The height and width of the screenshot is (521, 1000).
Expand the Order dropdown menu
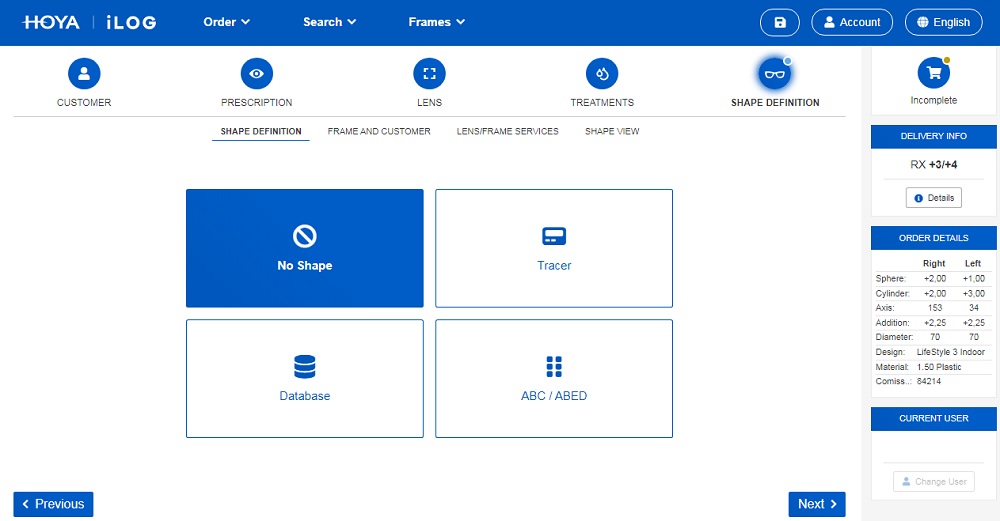click(226, 22)
